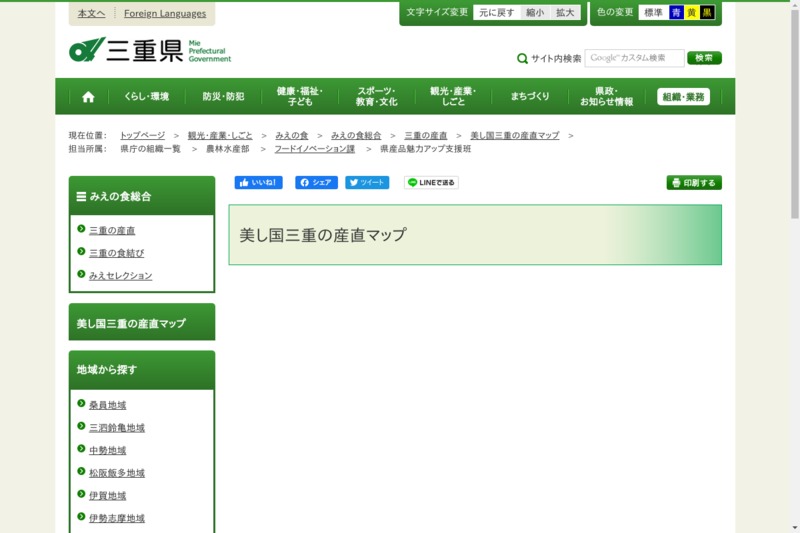This screenshot has width=800, height=533.
Task: Click the Google custom search input field
Action: coord(634,58)
